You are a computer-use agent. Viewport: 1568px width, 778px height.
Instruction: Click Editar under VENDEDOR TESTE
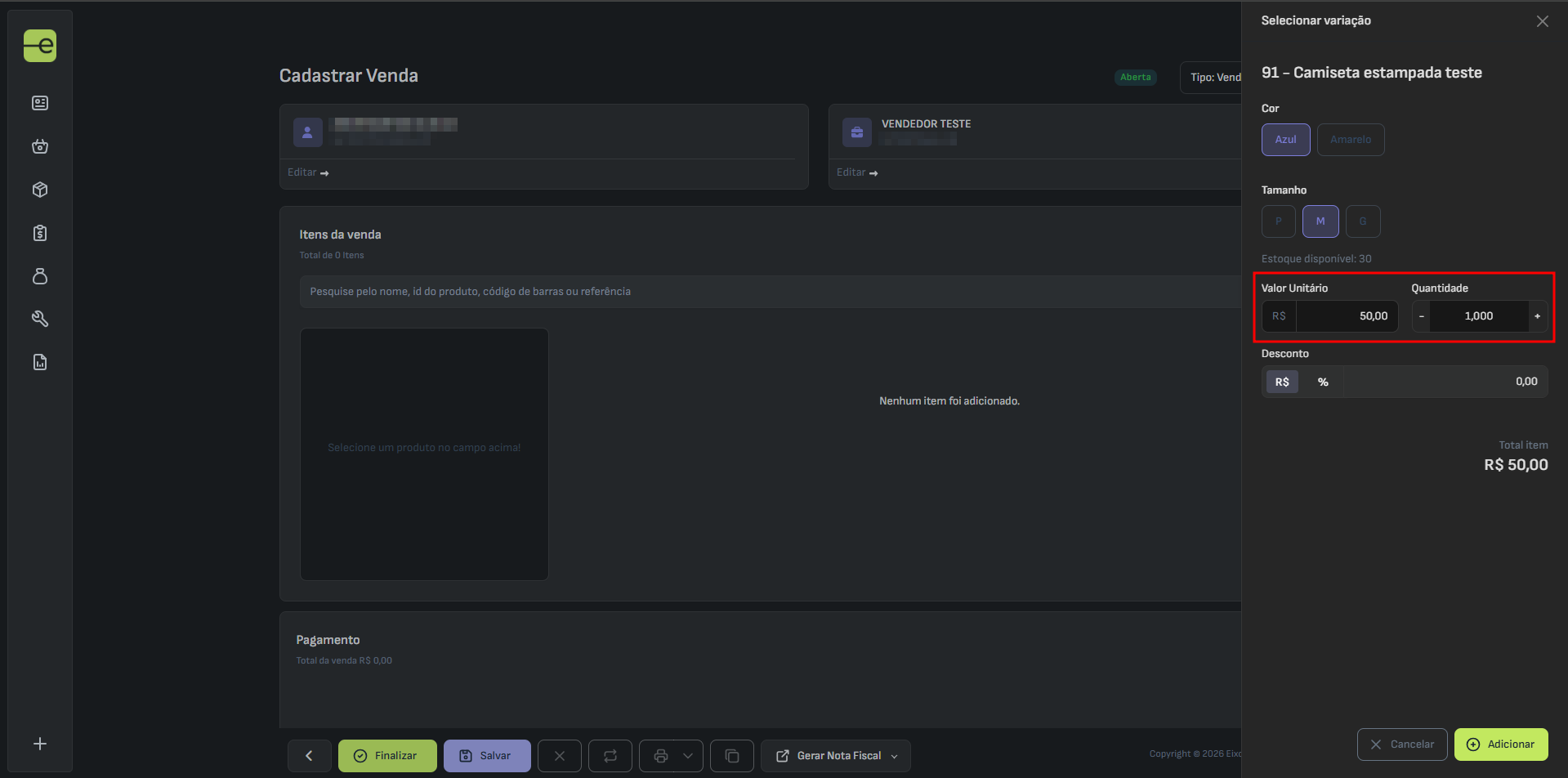[x=856, y=172]
